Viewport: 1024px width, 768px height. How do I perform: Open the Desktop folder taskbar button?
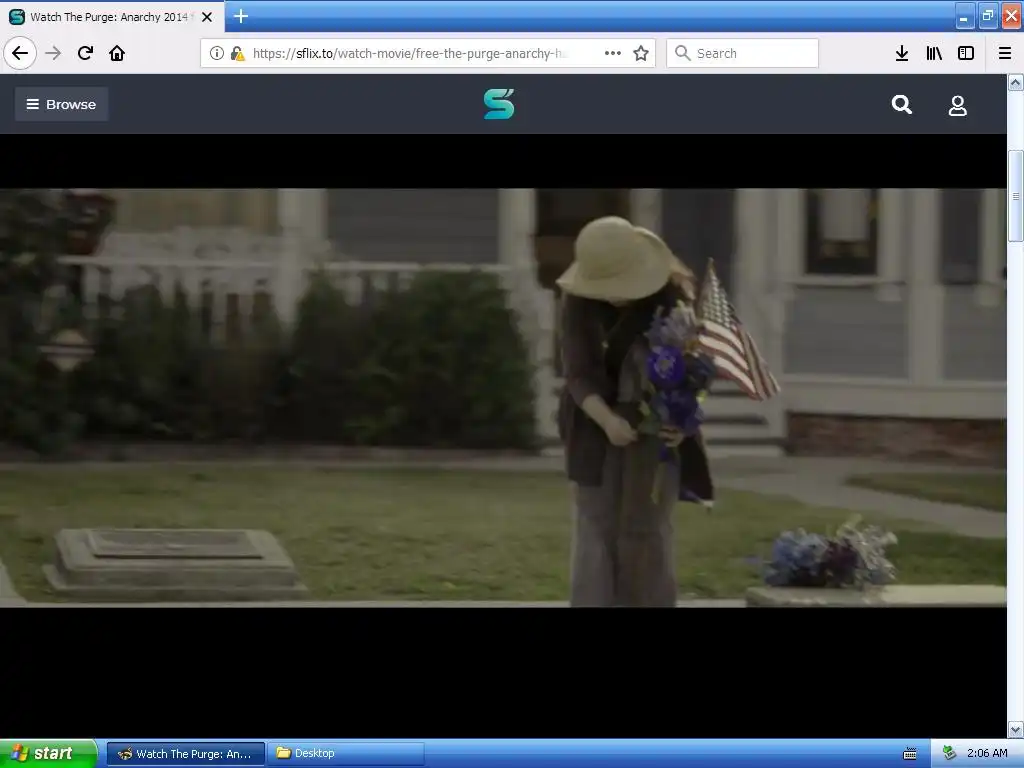346,754
